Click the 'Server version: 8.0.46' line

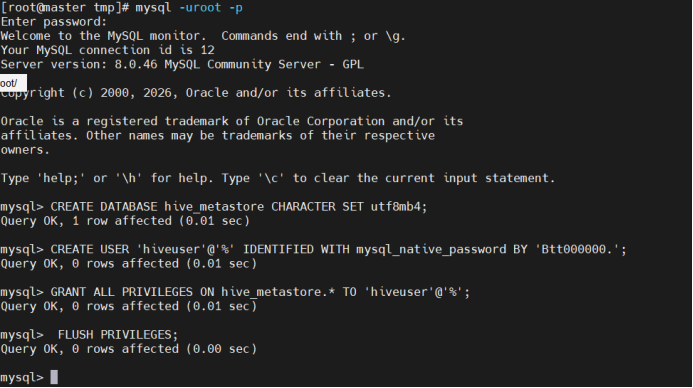[x=182, y=65]
